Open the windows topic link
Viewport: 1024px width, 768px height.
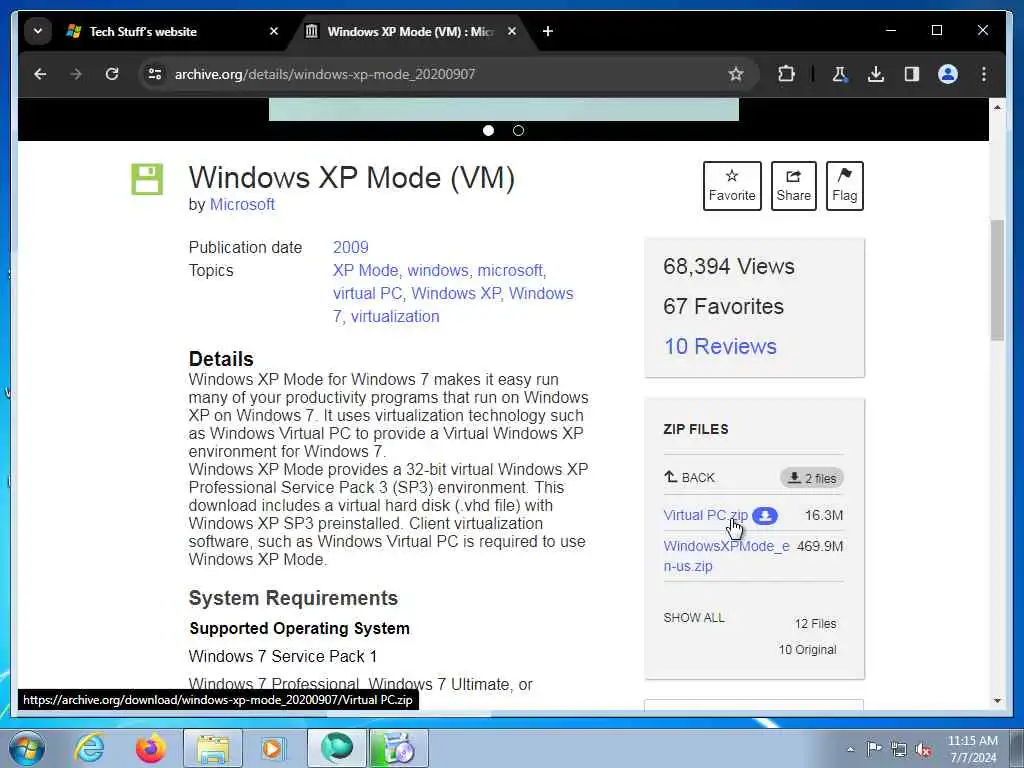click(438, 270)
